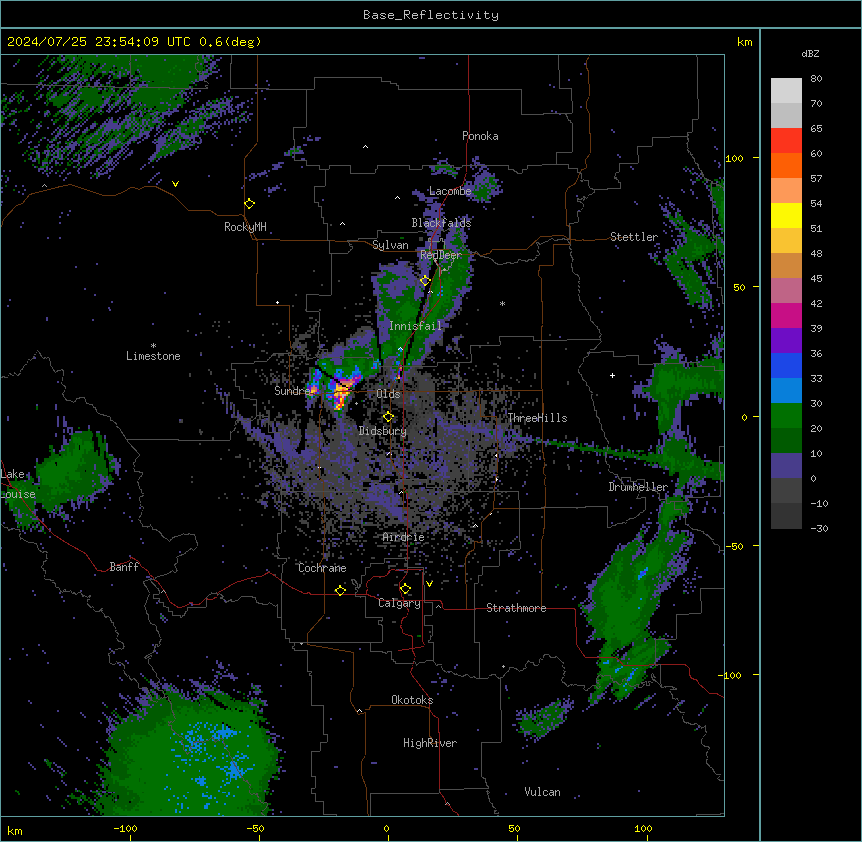Click the yellow 54 dBZ legend swatch
The width and height of the screenshot is (862, 842).
tap(786, 215)
